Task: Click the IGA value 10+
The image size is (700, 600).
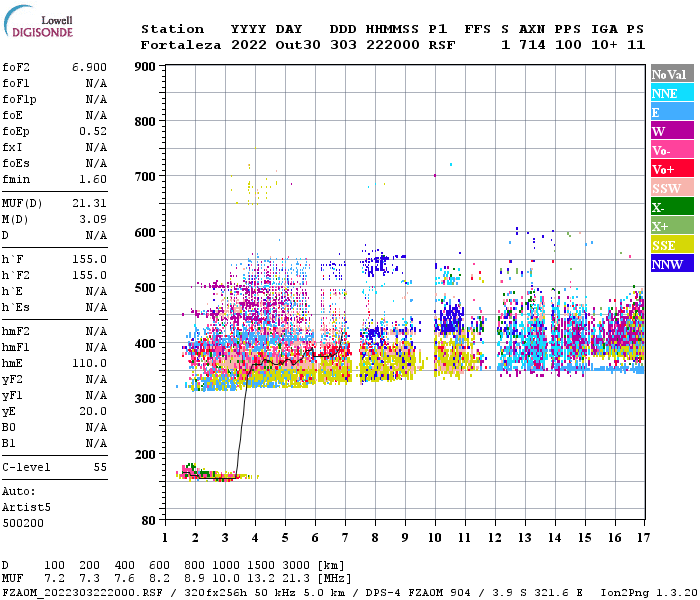Action: tap(604, 45)
